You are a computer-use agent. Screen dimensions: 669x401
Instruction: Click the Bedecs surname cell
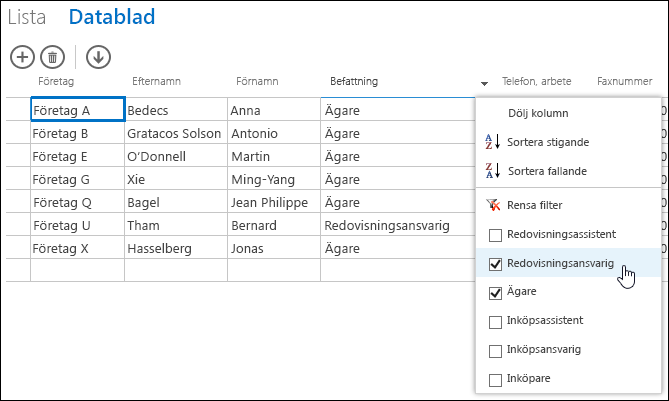[x=176, y=110]
